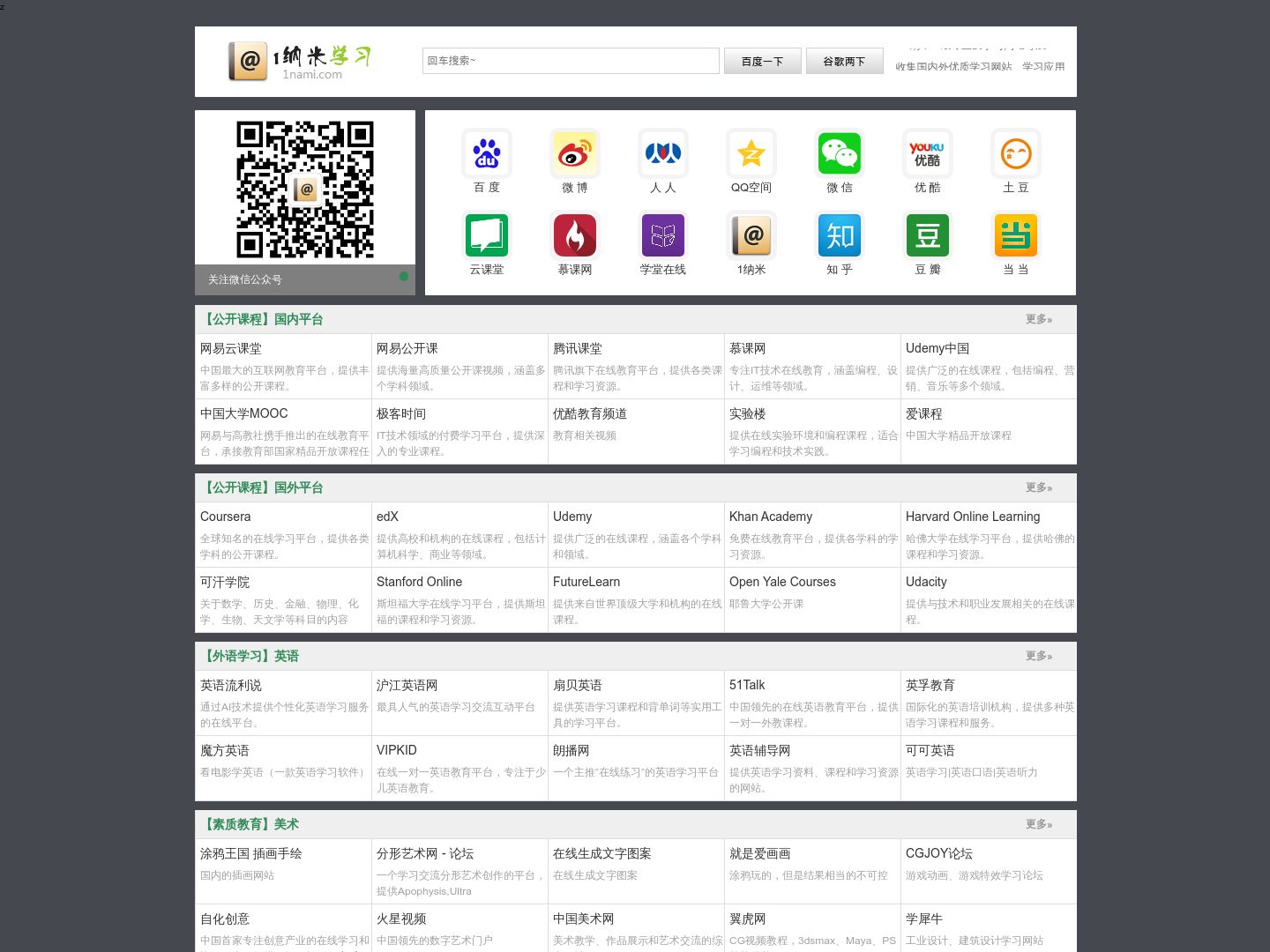
Task: Visit the 可汗学院 link
Action: (225, 582)
